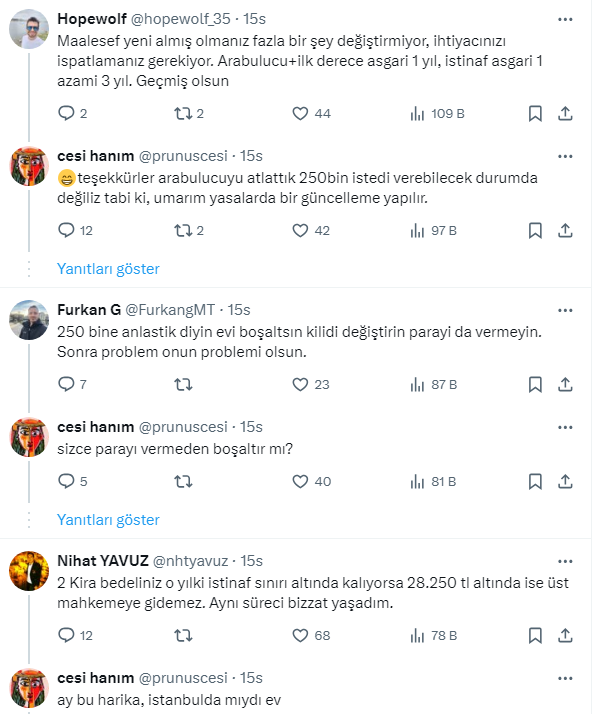Retweet Hopewolf's tweet
The width and height of the screenshot is (606, 714).
click(182, 114)
